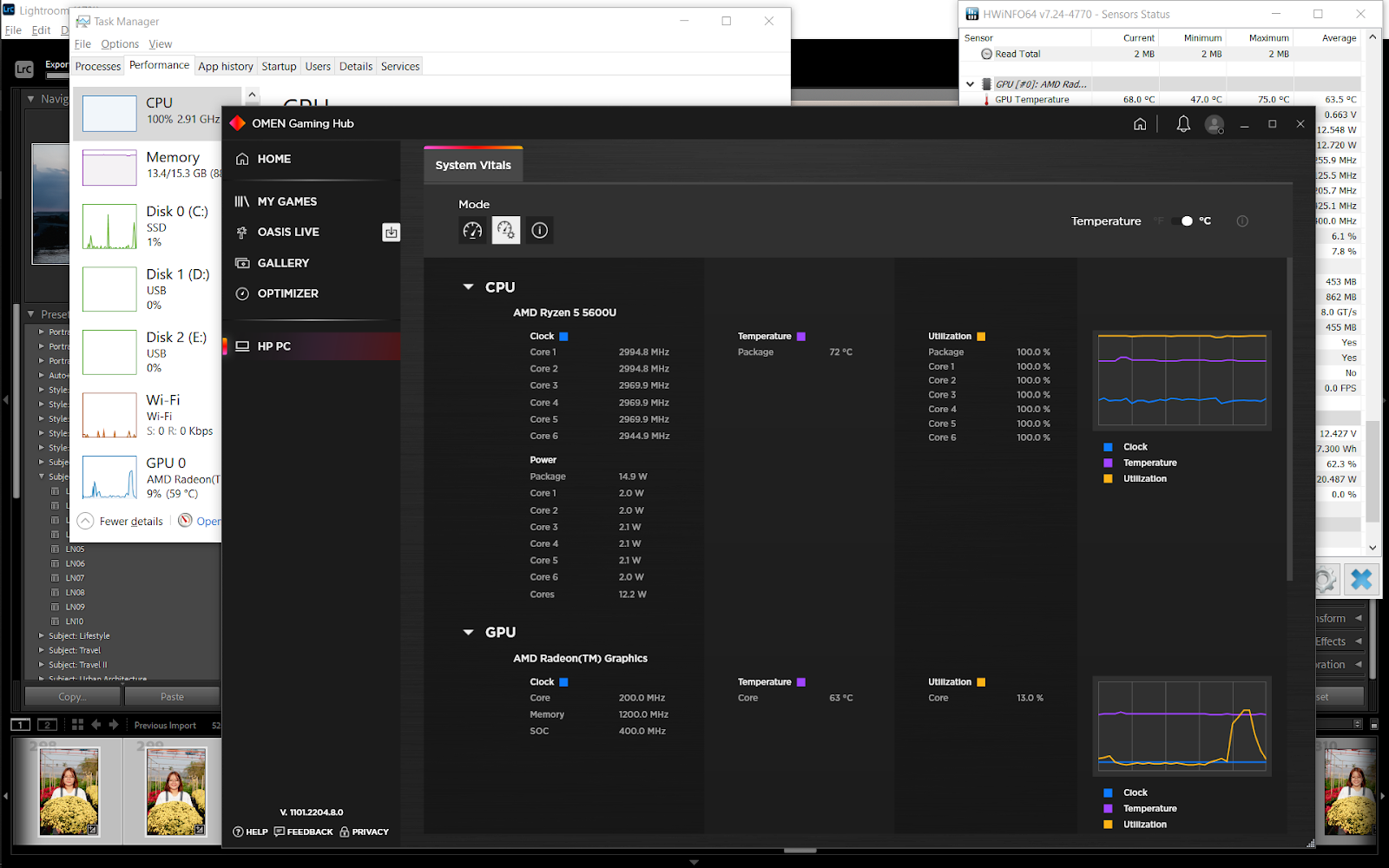The width and height of the screenshot is (1389, 868).
Task: Select the System Vitals tab
Action: [x=473, y=165]
